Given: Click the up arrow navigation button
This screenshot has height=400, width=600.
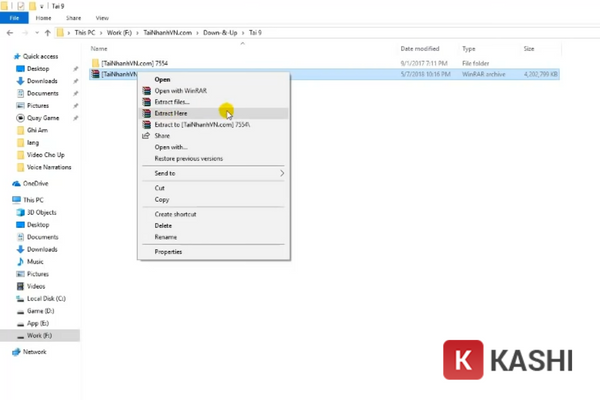Looking at the screenshot, I should point(46,32).
